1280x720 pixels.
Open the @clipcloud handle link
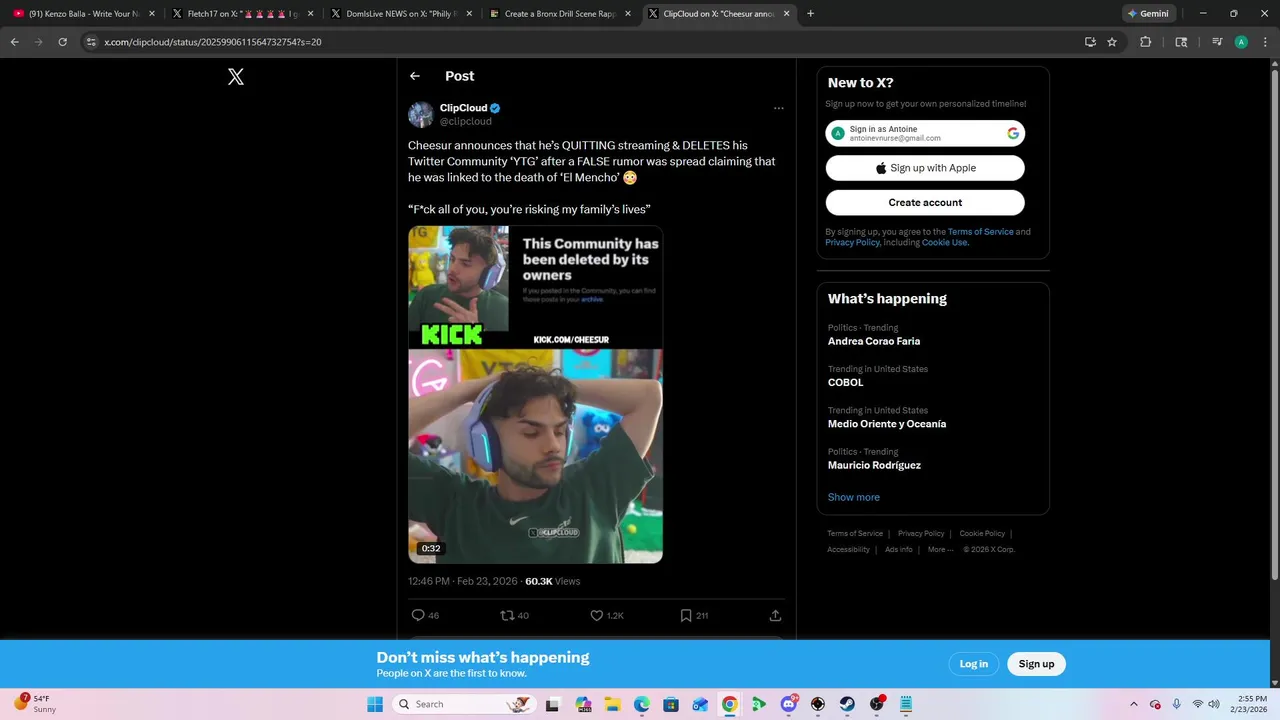pos(466,121)
